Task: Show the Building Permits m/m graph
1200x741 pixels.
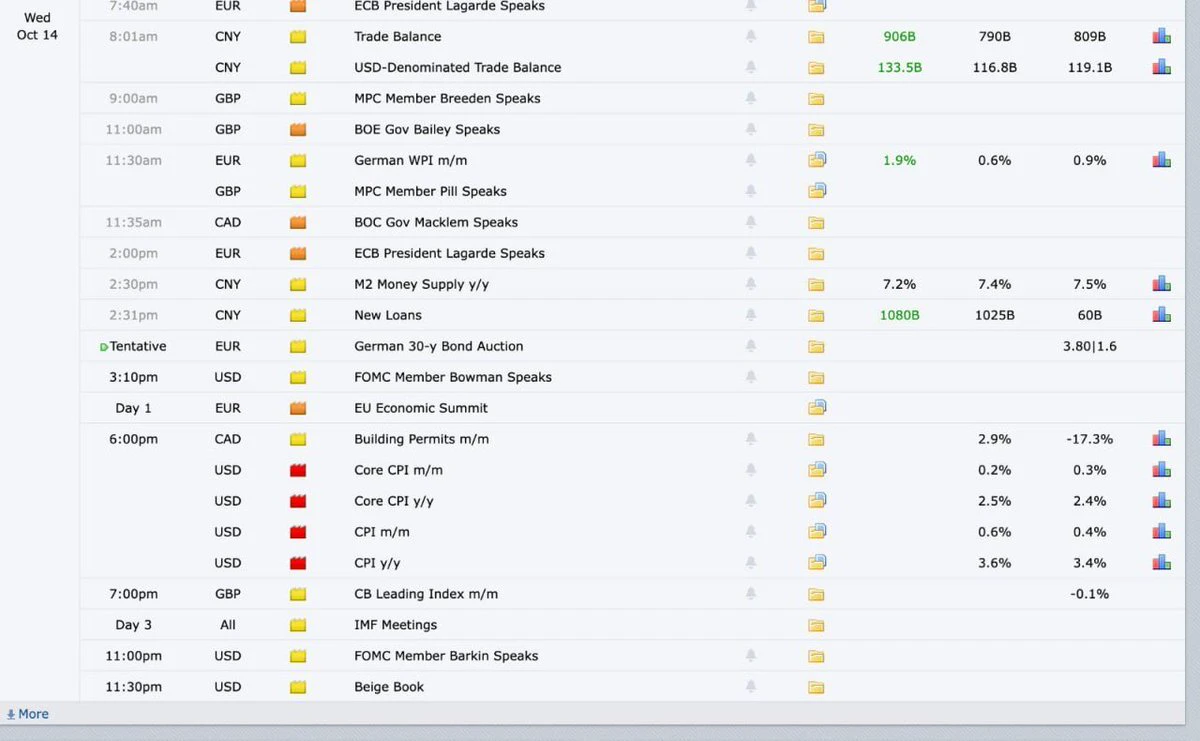Action: (x=1161, y=439)
